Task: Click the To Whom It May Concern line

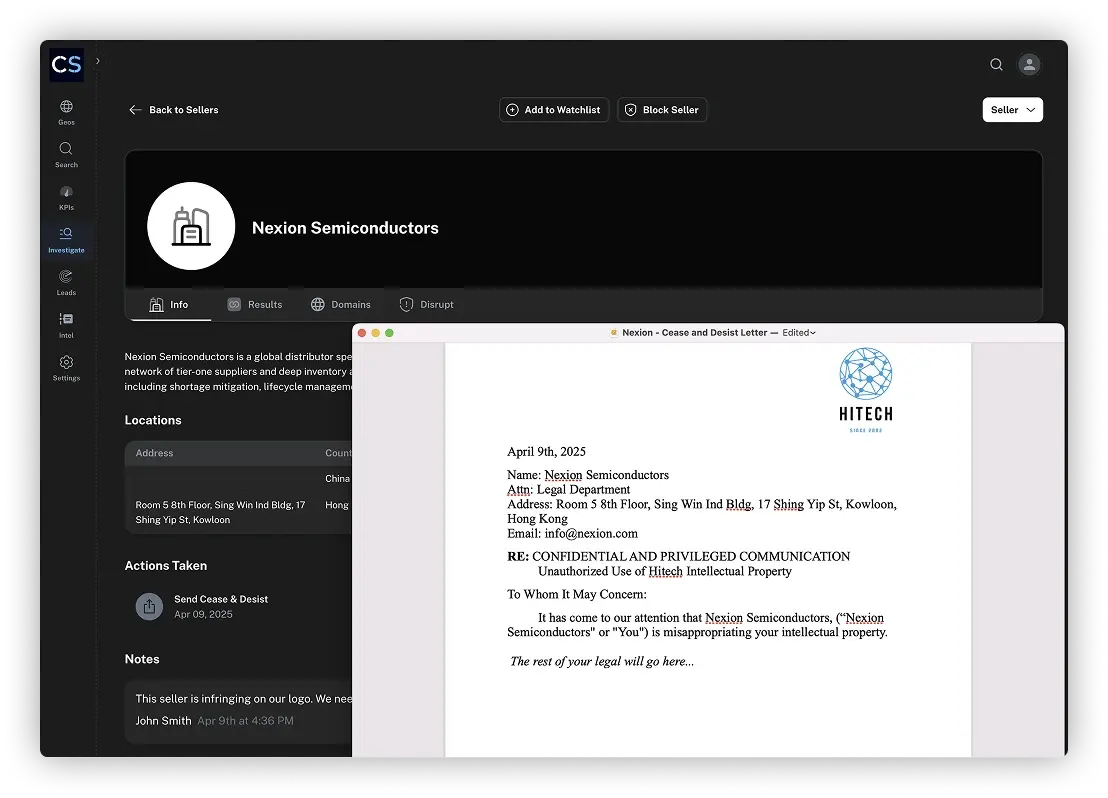Action: click(x=577, y=594)
